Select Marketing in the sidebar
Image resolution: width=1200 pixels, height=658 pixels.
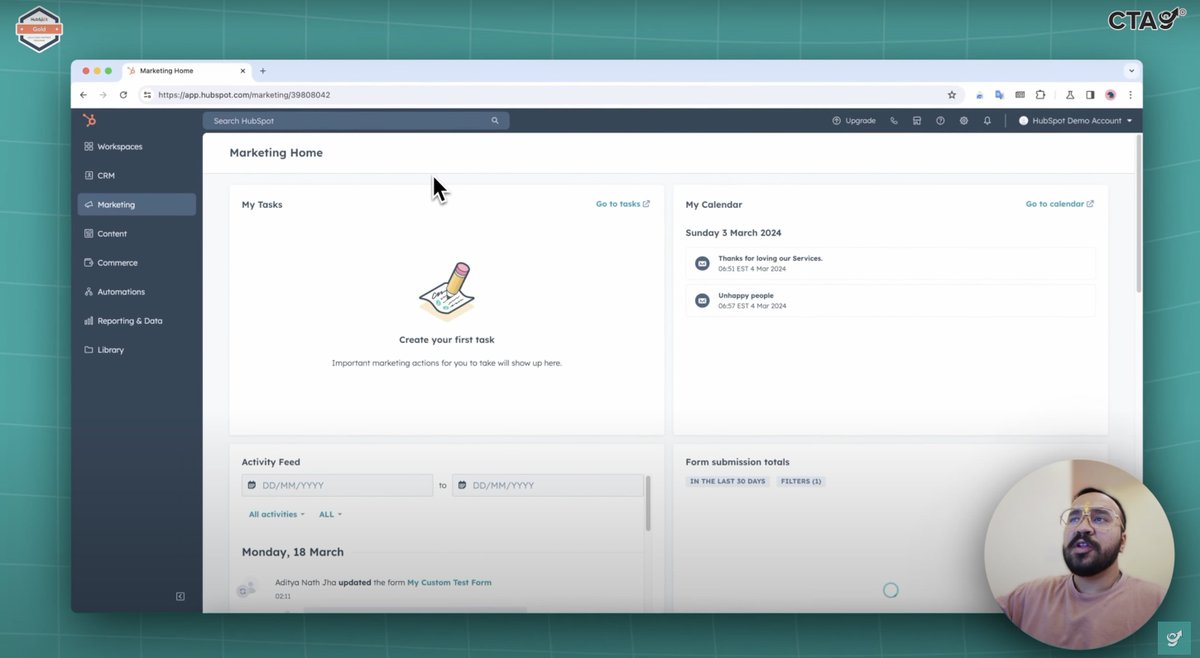click(137, 204)
